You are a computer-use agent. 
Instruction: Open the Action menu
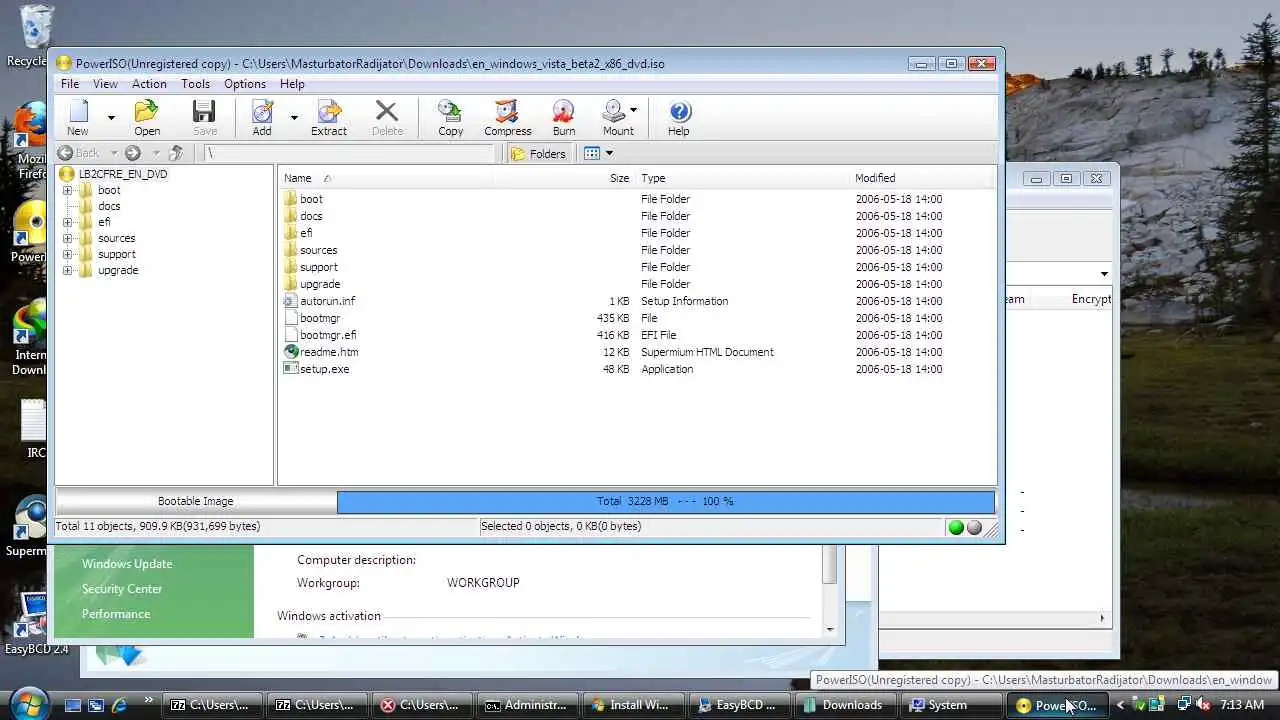tap(149, 84)
